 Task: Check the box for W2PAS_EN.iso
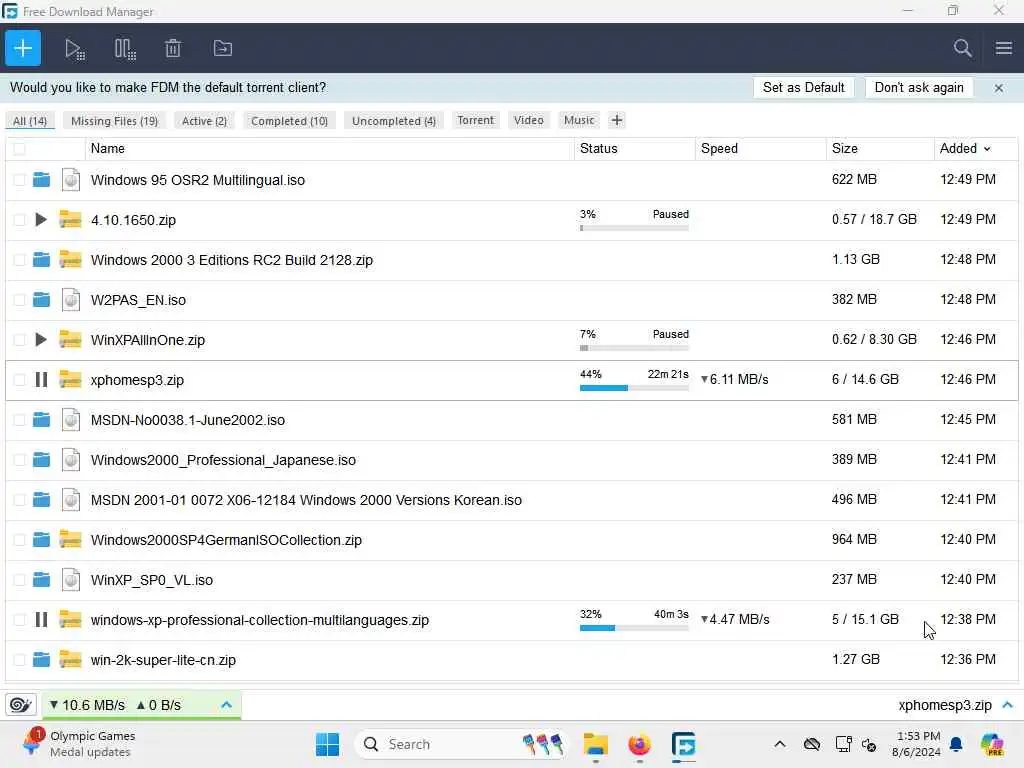tap(20, 300)
